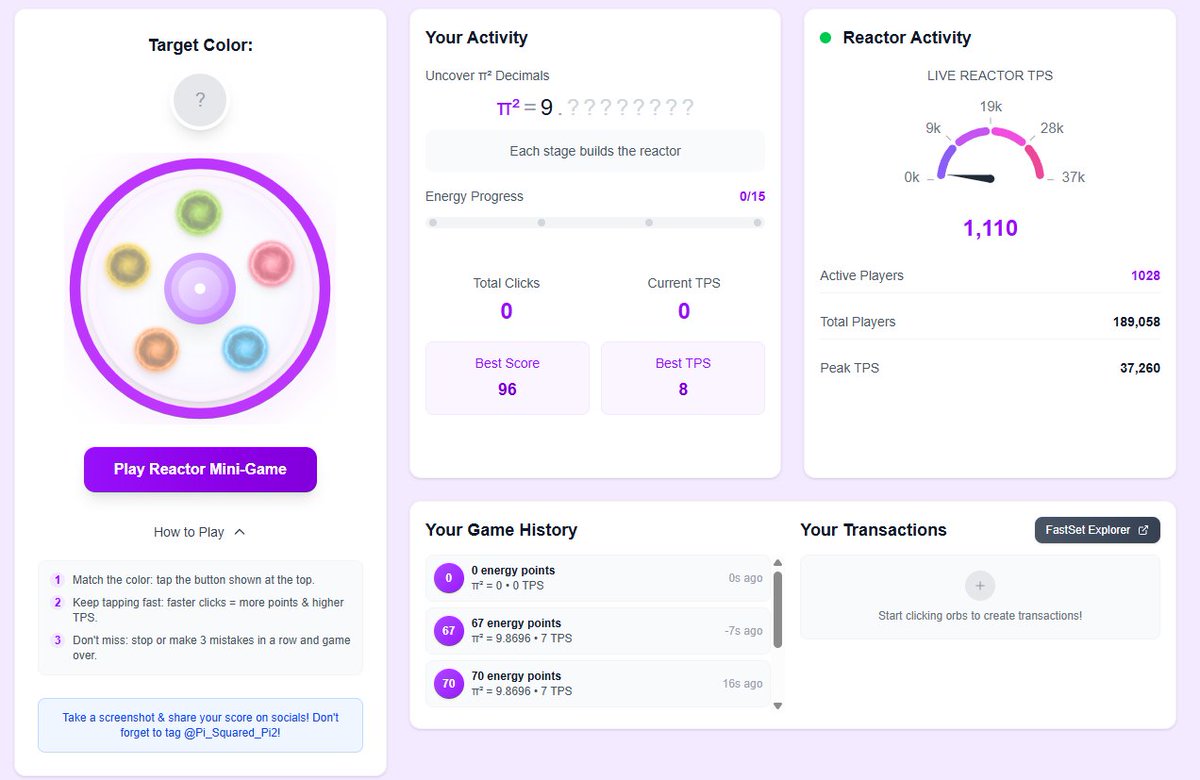Click the purple 0 badge in game history
This screenshot has width=1200, height=780.
click(x=449, y=578)
